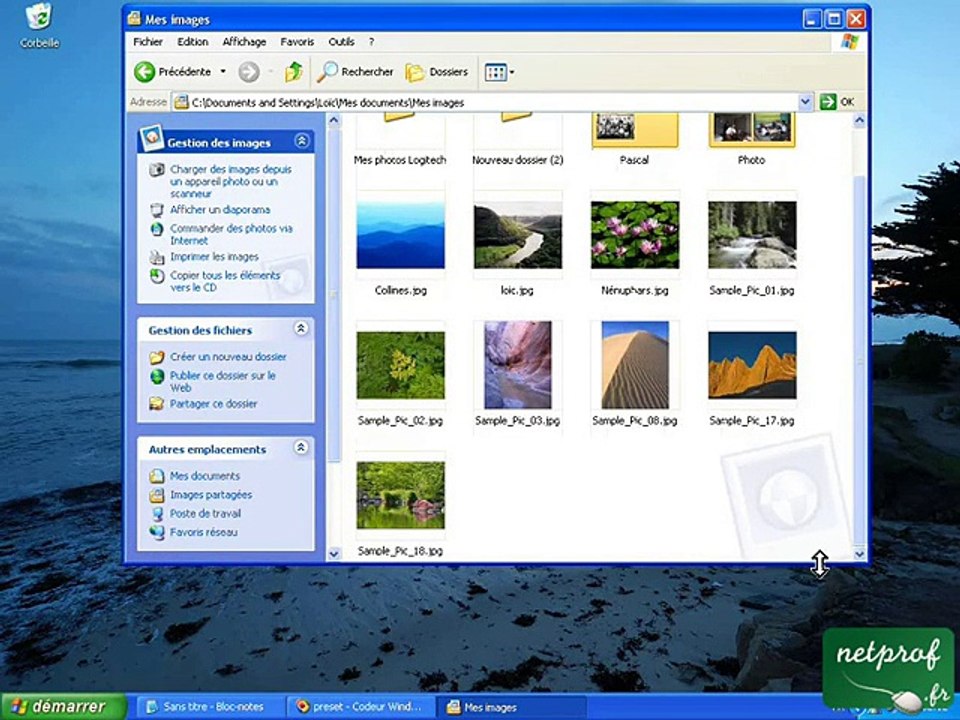Open the Edition menu
The height and width of the screenshot is (720, 960).
point(193,42)
